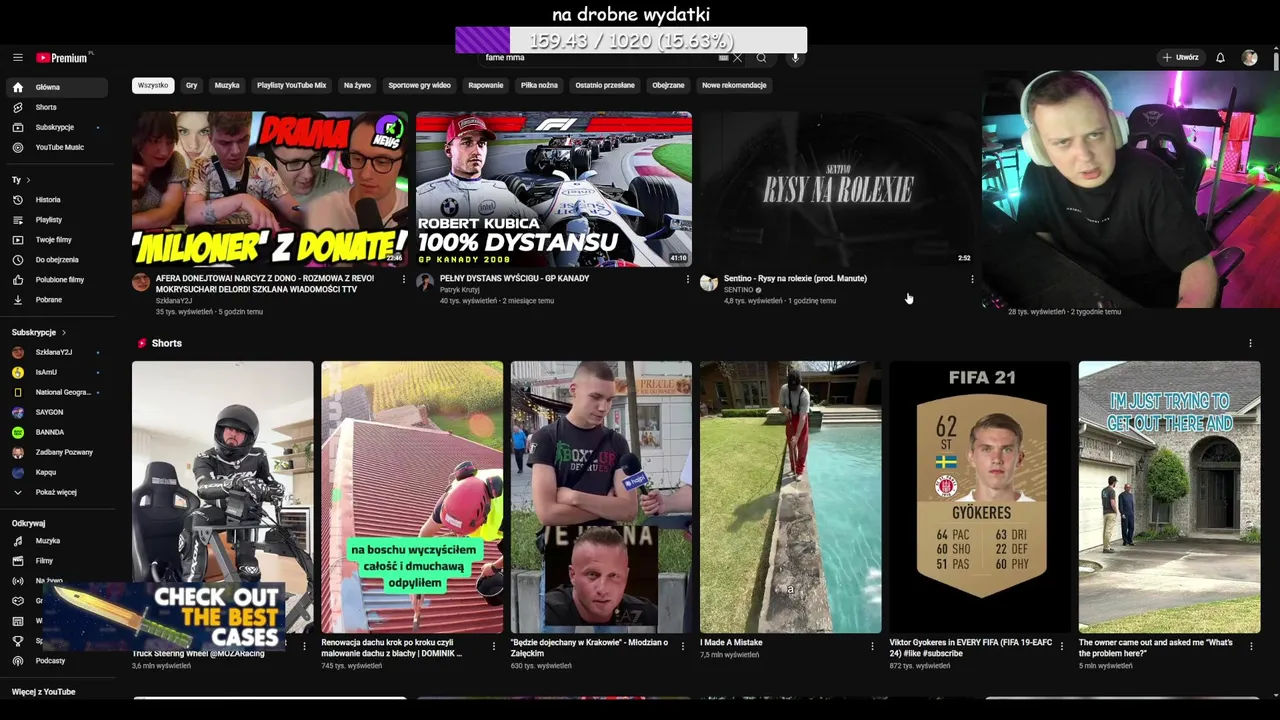Image resolution: width=1280 pixels, height=720 pixels.
Task: Click the YouTube Premium logo
Action: click(64, 58)
